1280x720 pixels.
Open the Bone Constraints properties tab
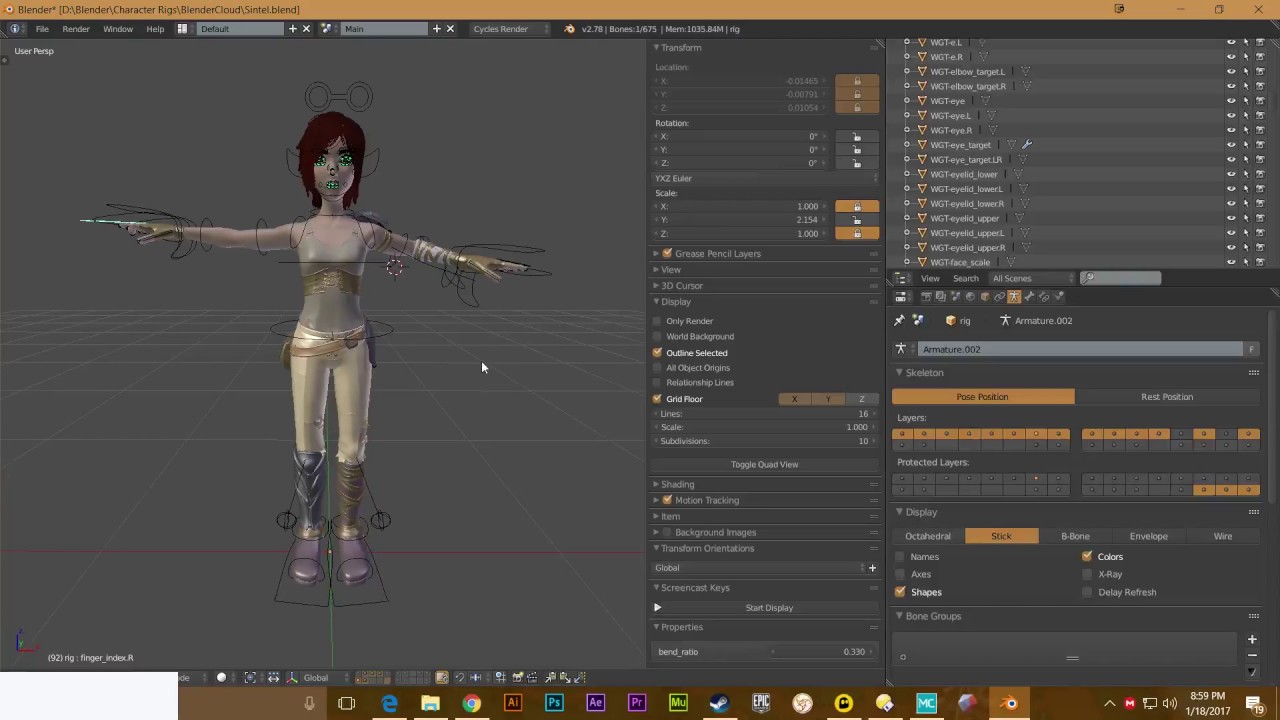click(x=1044, y=297)
